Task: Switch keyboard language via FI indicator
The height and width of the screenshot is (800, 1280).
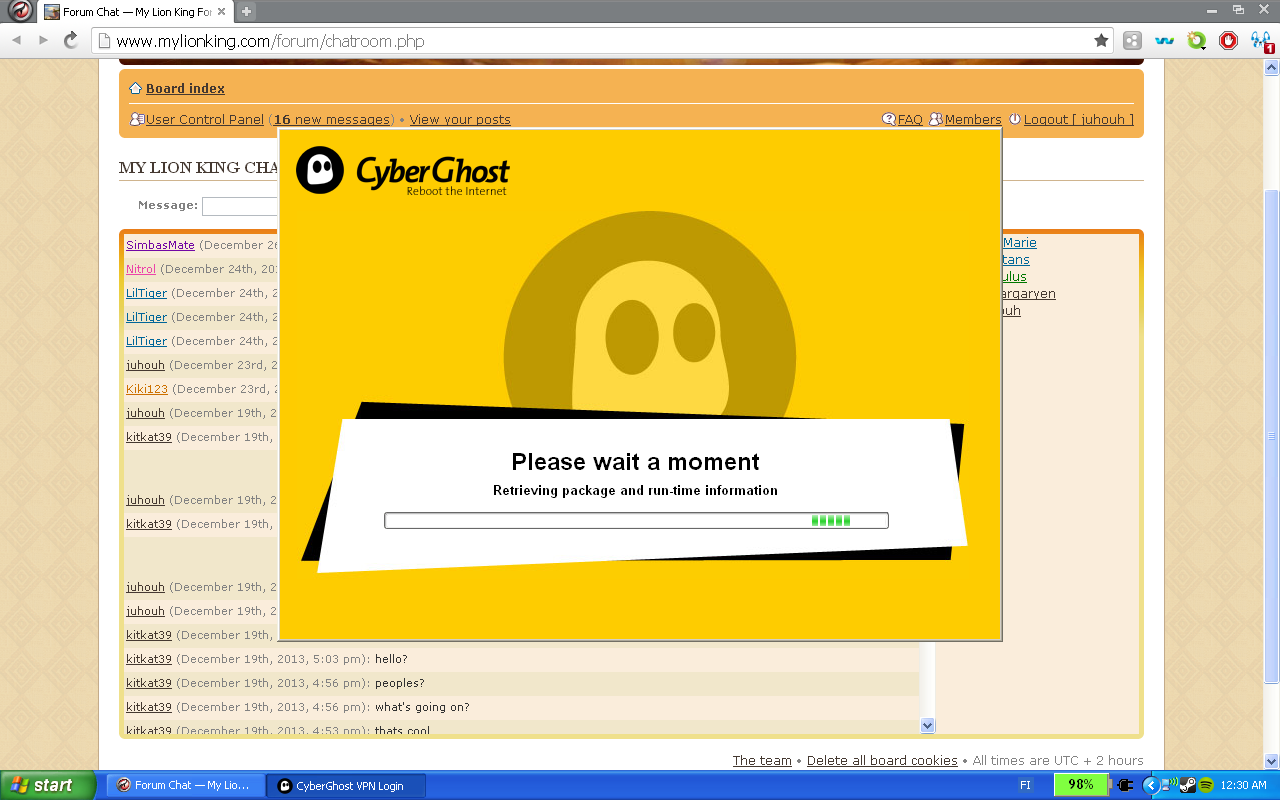Action: pyautogui.click(x=1026, y=785)
